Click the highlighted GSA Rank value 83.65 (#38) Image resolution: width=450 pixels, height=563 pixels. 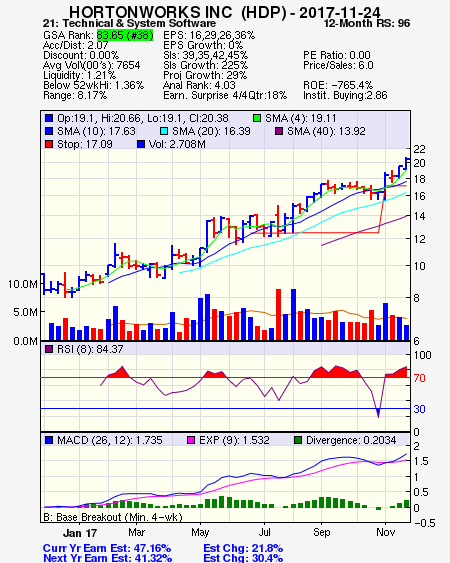[125, 35]
